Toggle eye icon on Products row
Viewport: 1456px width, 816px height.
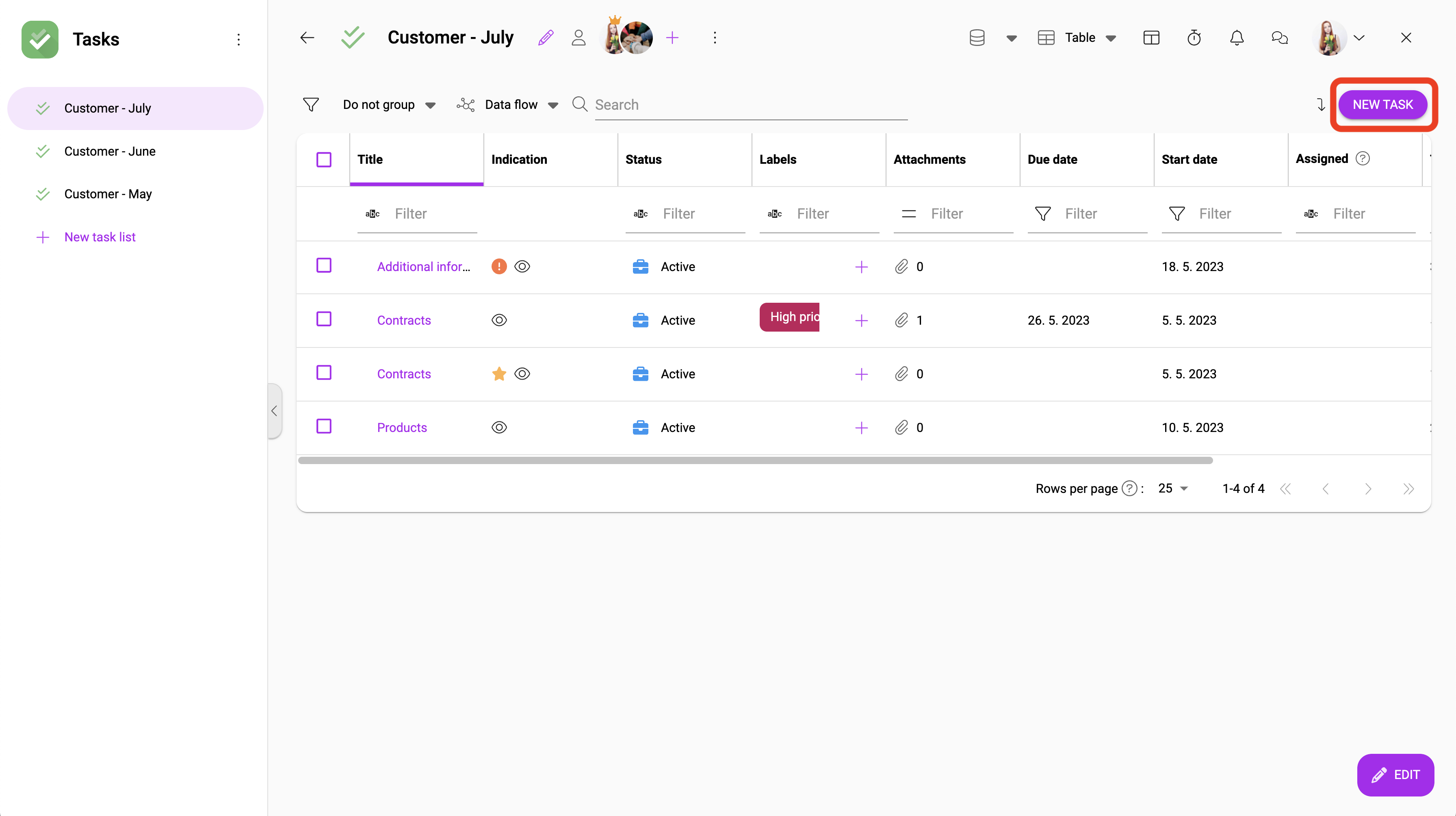tap(499, 428)
